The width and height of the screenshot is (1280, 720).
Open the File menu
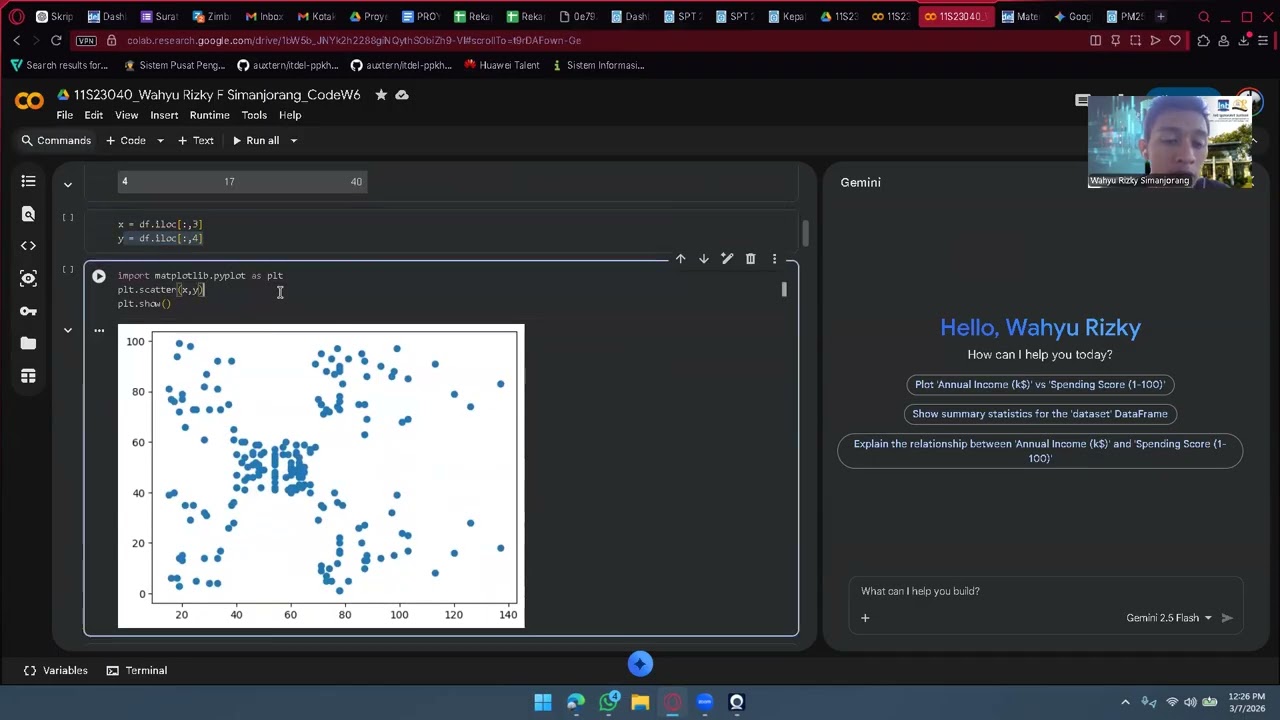(64, 115)
